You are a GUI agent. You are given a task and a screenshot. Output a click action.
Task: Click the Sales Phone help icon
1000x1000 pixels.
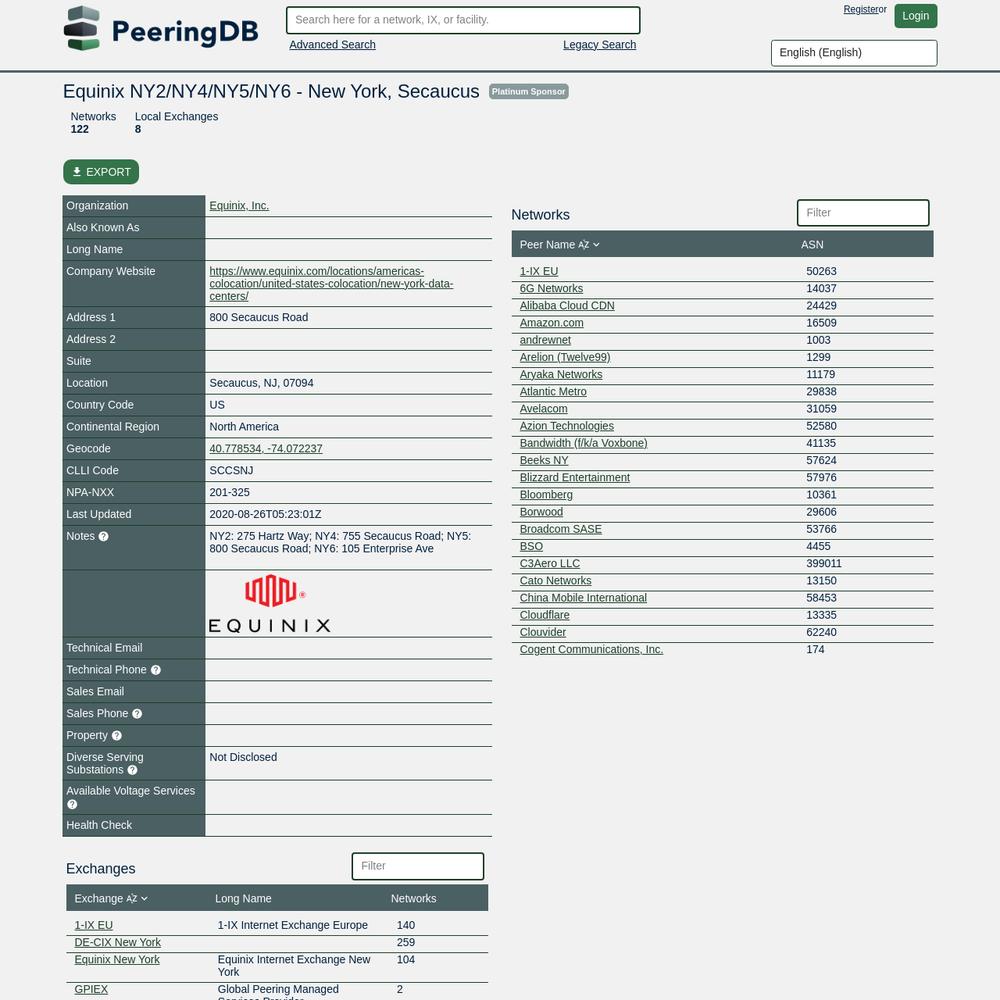point(137,714)
